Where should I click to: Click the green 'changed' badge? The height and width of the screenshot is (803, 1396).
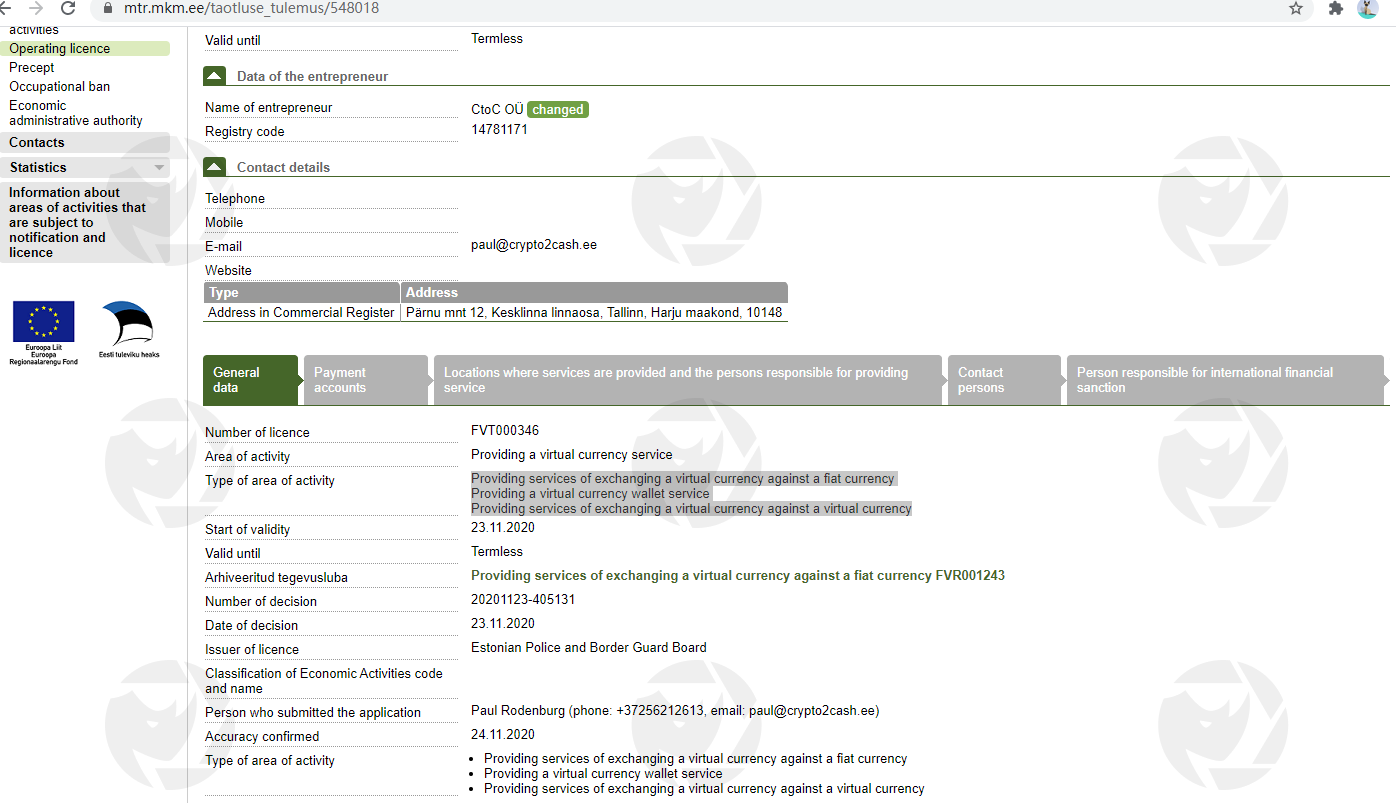coord(557,110)
